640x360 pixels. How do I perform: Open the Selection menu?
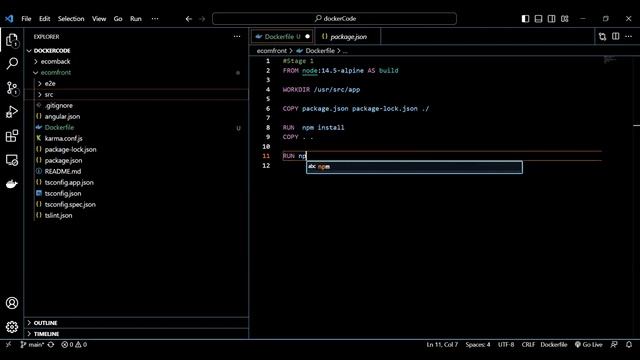coord(71,19)
